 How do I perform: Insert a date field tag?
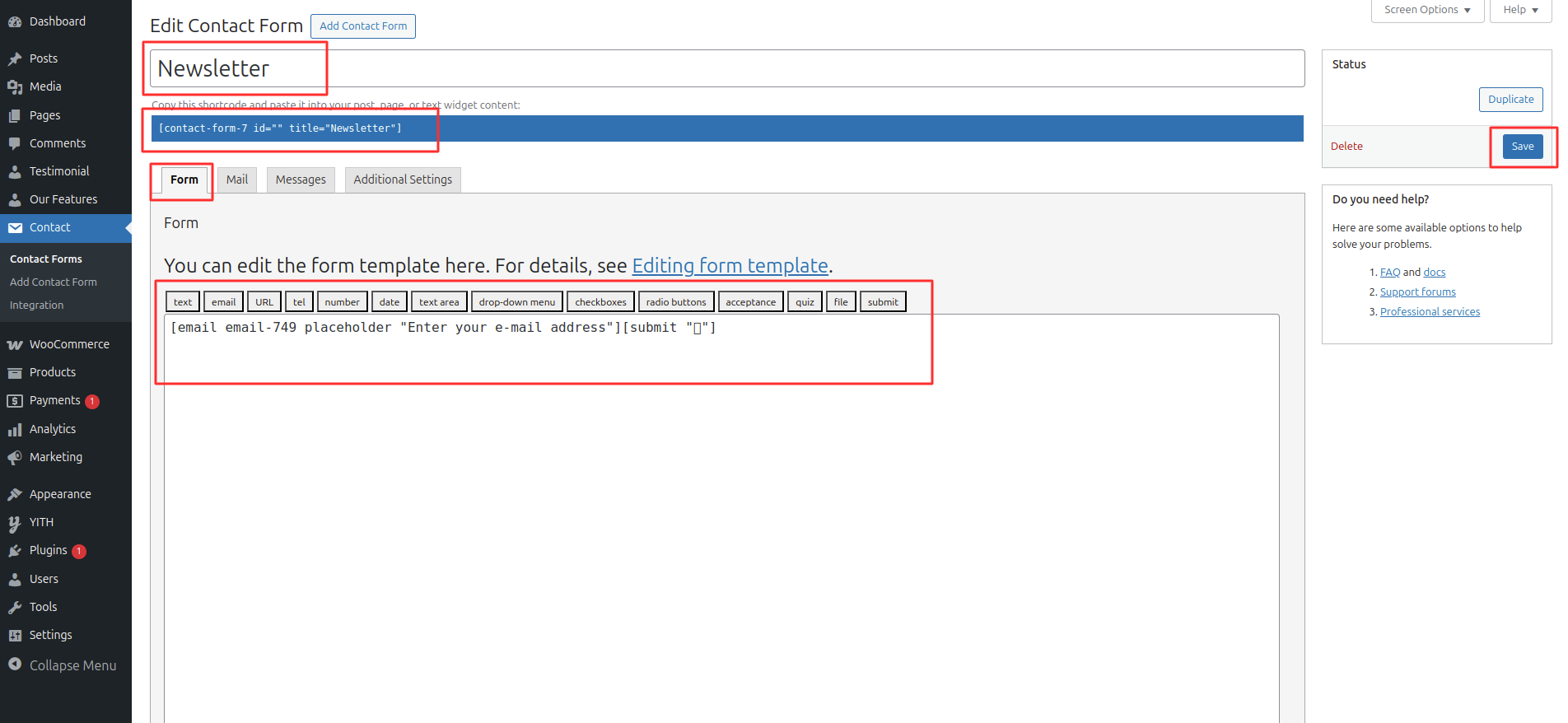point(390,302)
